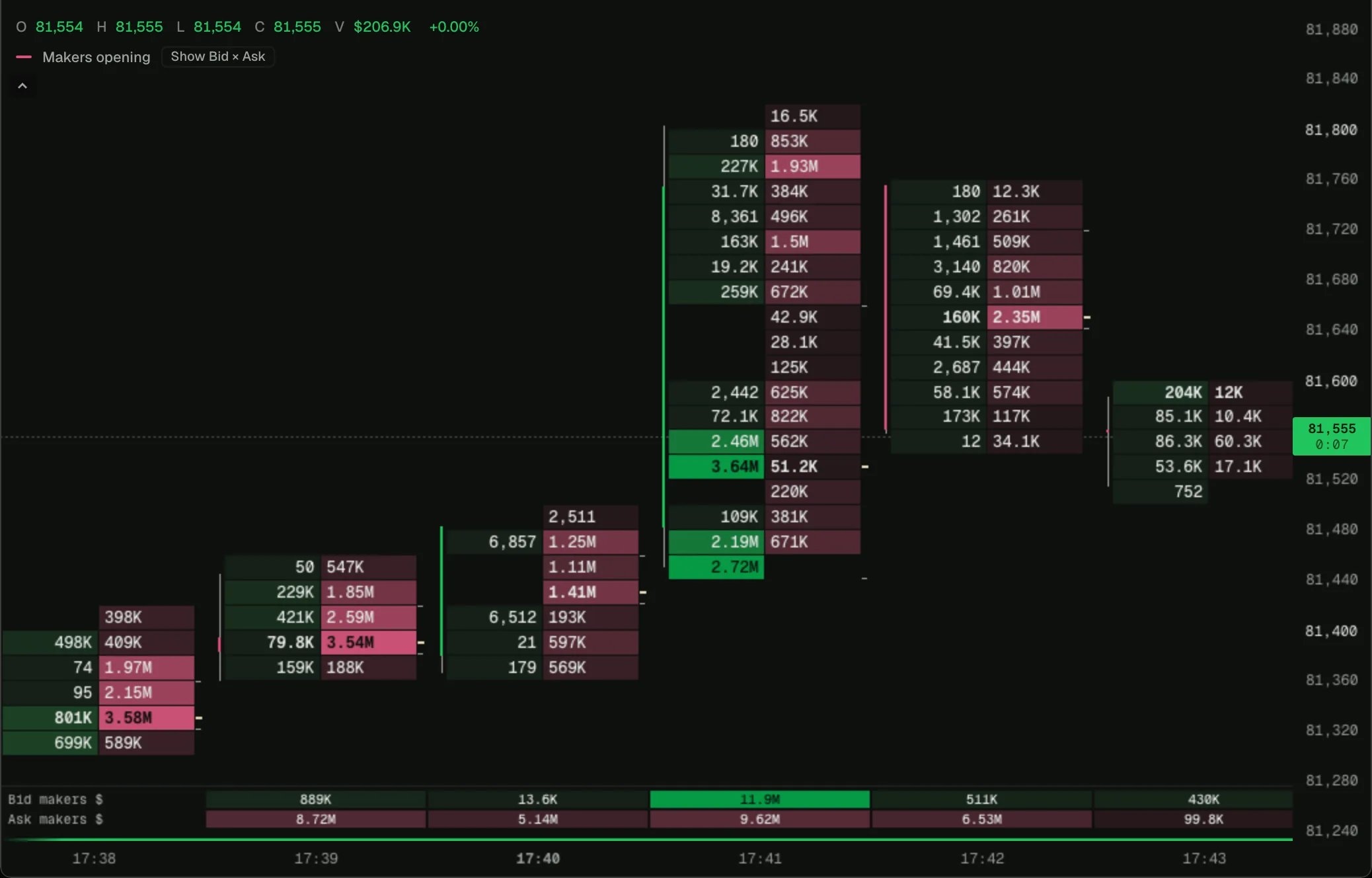Screen dimensions: 1372x878
Task: Click the 1.97M ask cell
Action: coord(147,668)
